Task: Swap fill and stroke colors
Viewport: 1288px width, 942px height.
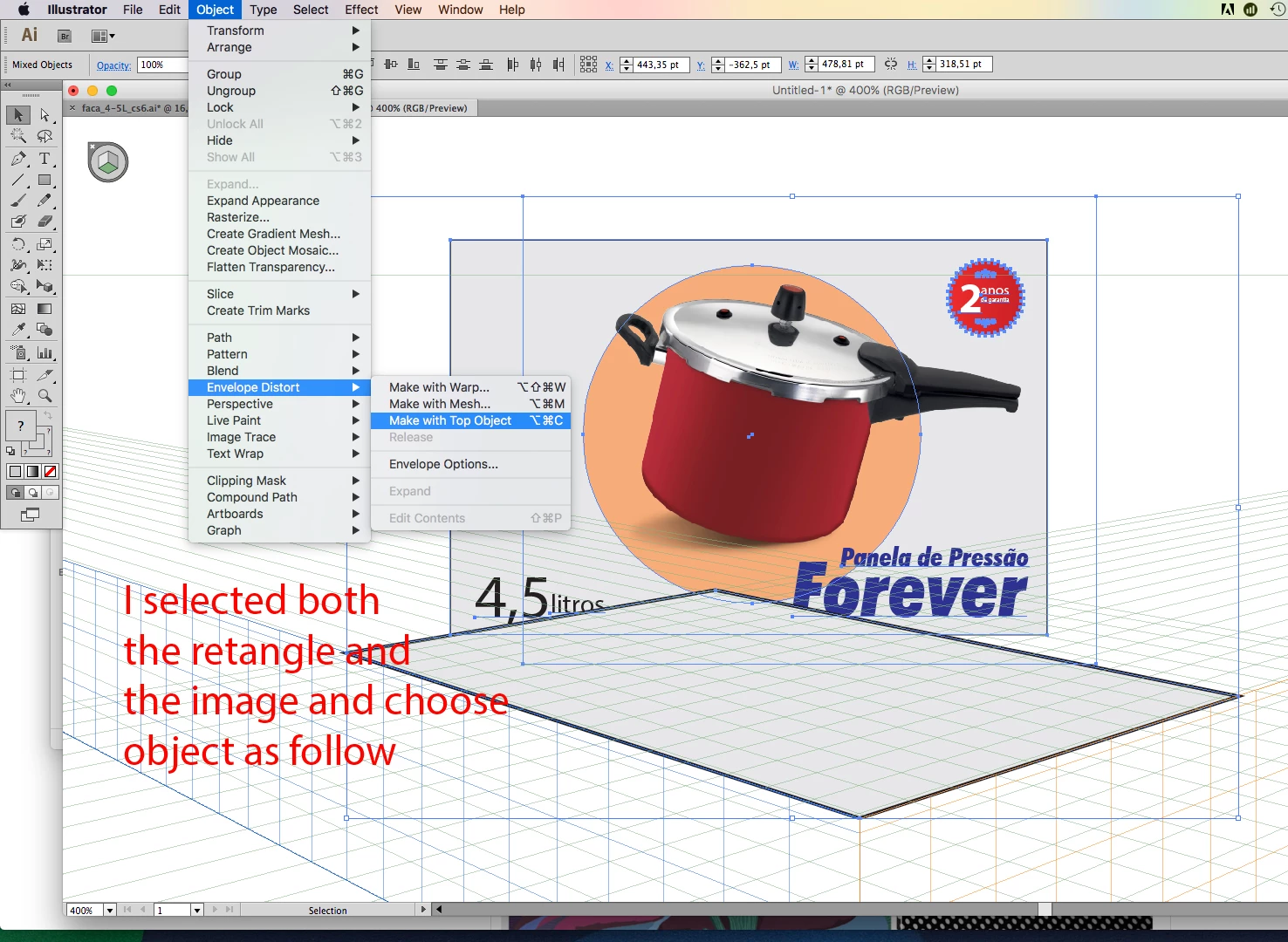Action: coord(49,416)
